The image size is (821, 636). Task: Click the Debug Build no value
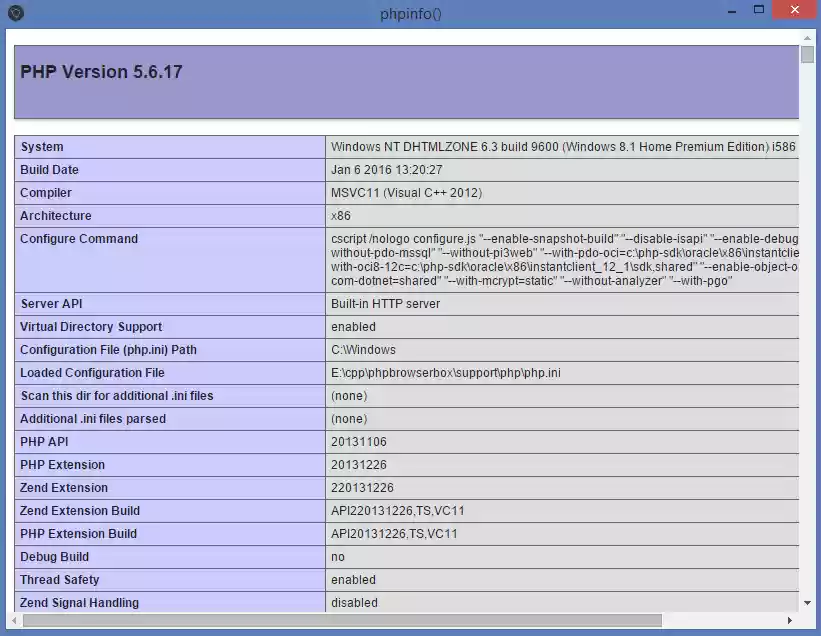338,557
